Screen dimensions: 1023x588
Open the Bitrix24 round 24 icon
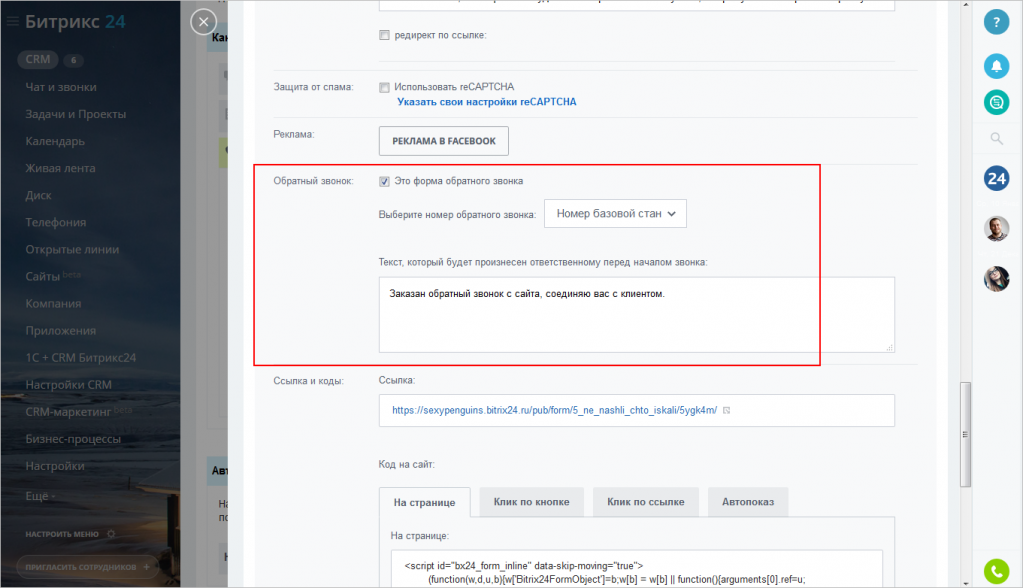[x=996, y=178]
